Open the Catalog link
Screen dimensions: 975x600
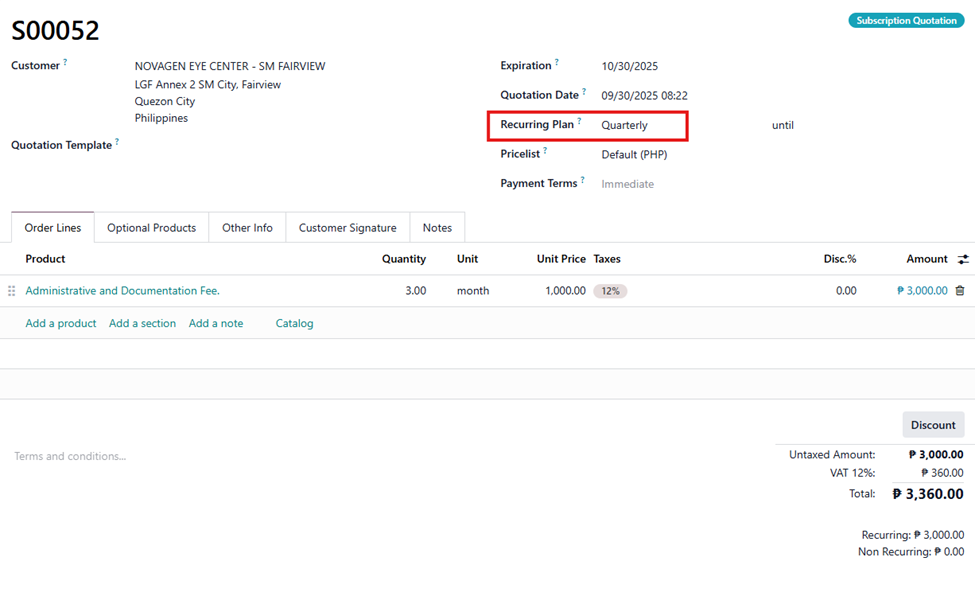[x=294, y=323]
